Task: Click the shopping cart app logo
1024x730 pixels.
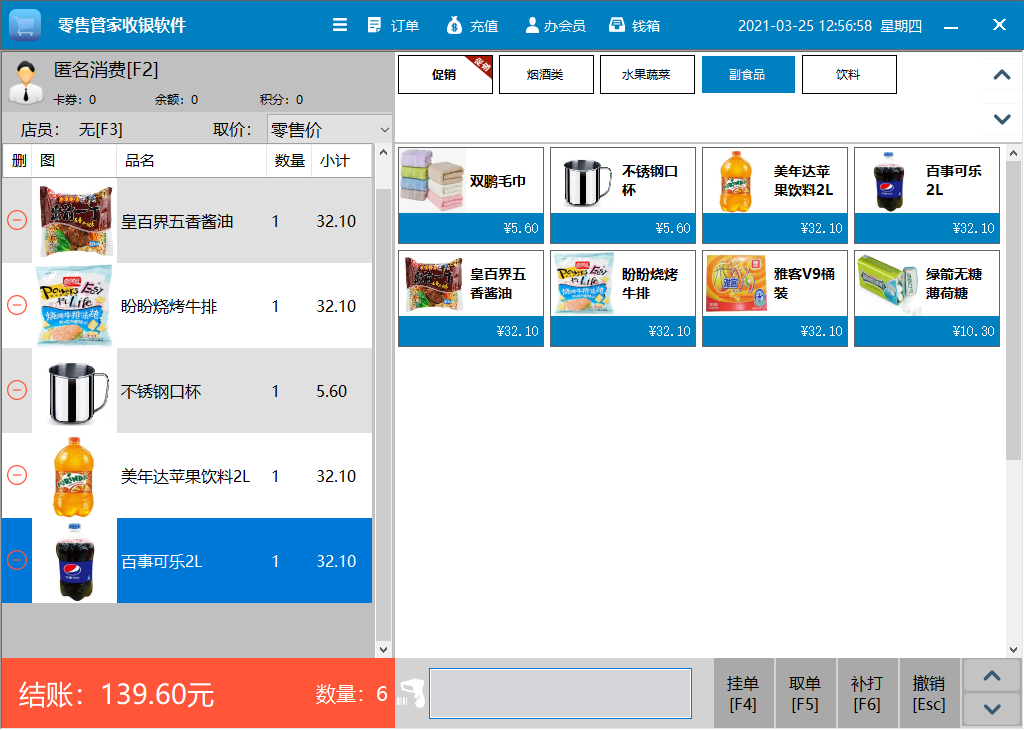Action: tap(25, 25)
